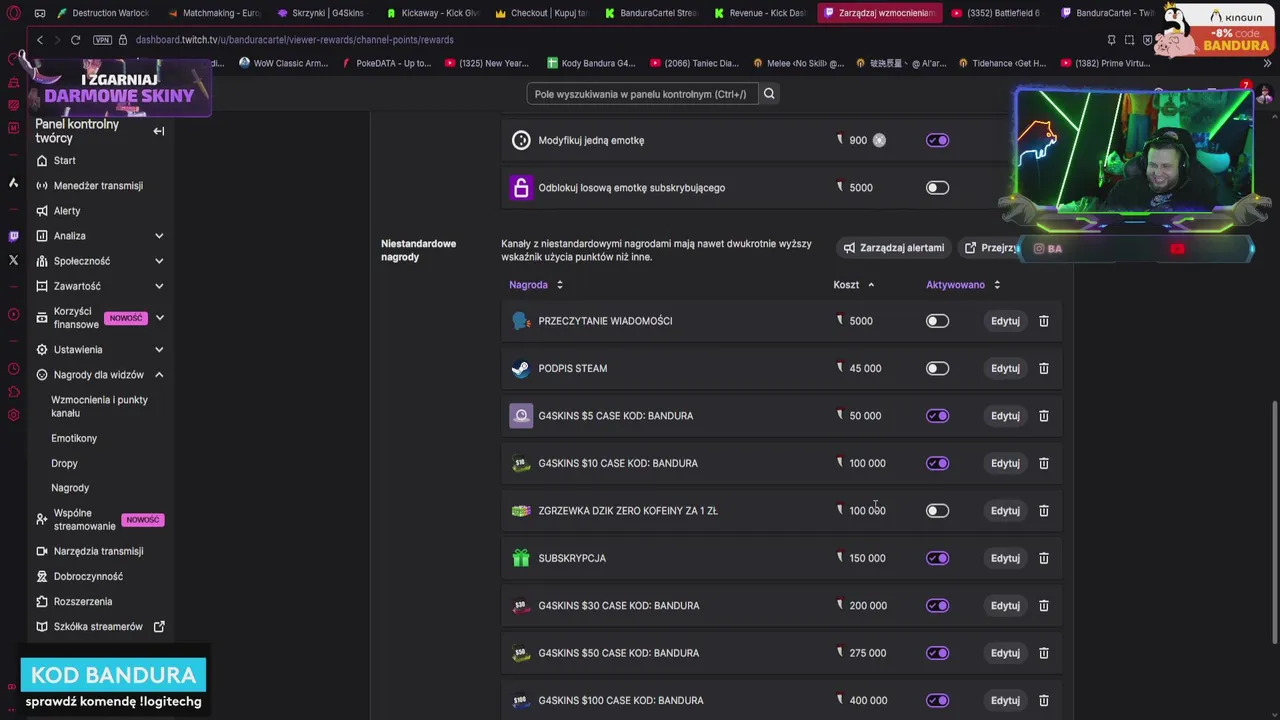Image resolution: width=1280 pixels, height=720 pixels.
Task: Switch to Skrzynki G4Skins browser tab
Action: [323, 13]
